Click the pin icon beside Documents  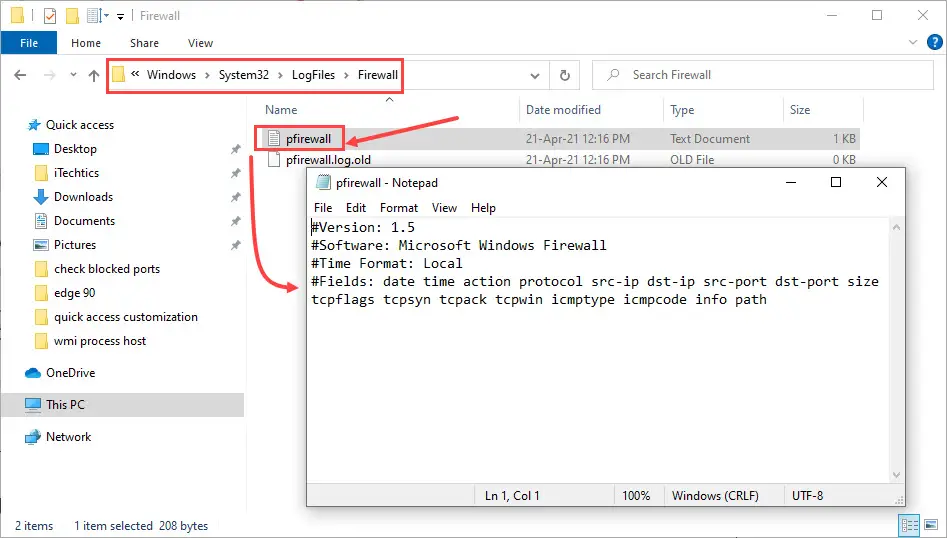click(236, 222)
